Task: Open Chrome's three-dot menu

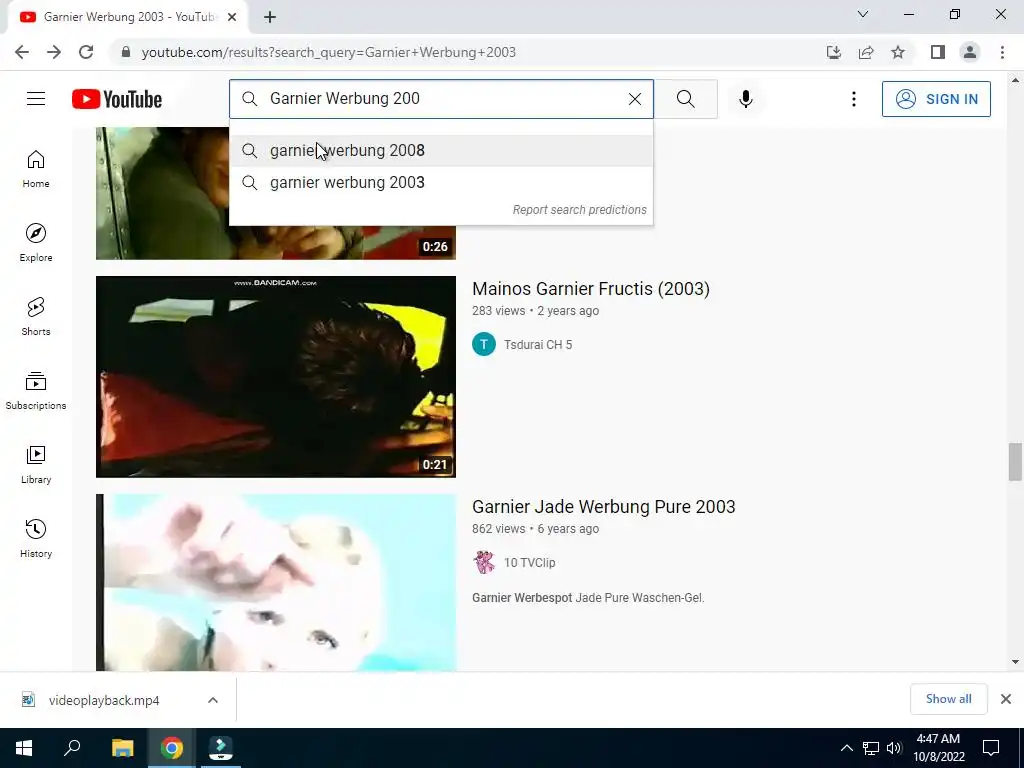Action: tap(1002, 52)
